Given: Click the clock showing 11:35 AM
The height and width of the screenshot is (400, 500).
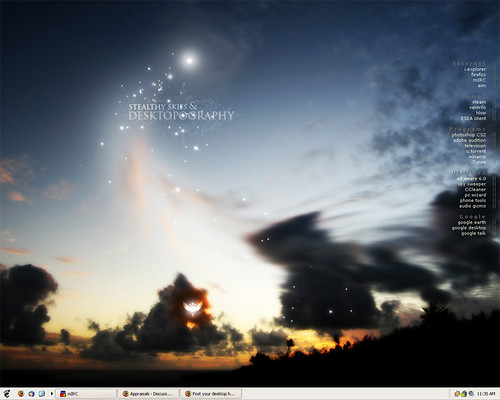Looking at the screenshot, I should tap(486, 394).
